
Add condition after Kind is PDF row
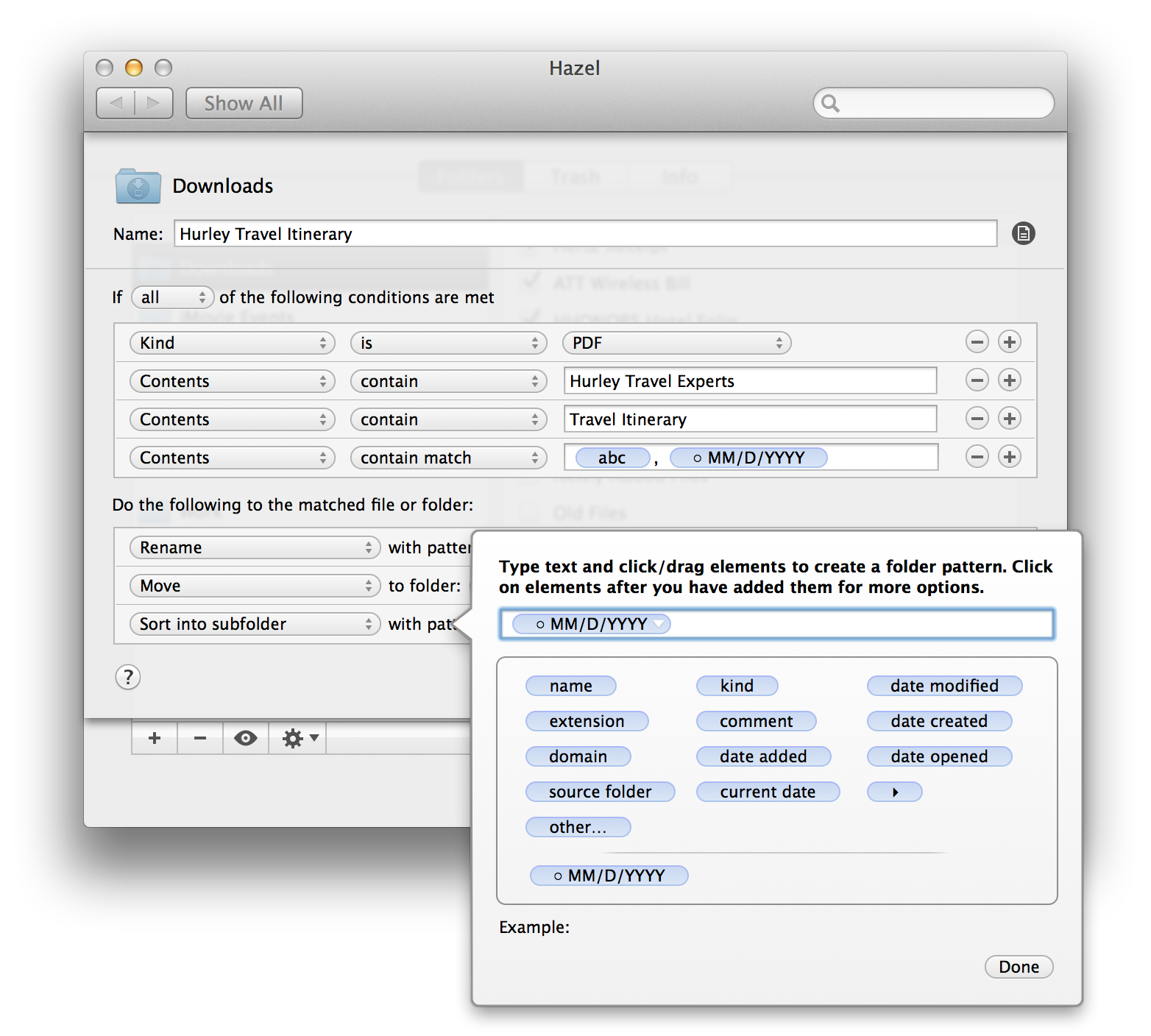(1010, 342)
